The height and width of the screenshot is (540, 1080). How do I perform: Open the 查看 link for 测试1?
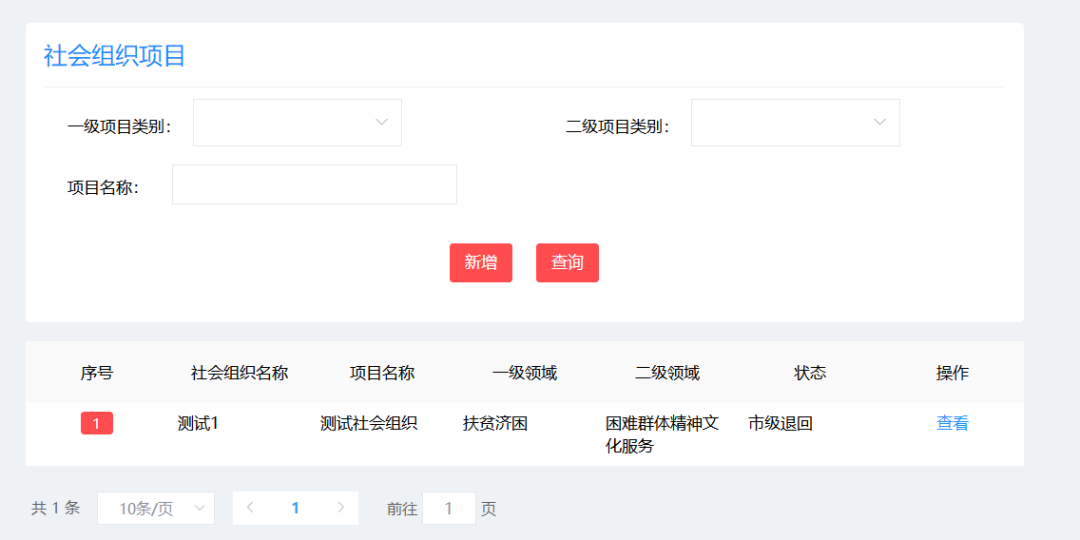point(952,424)
